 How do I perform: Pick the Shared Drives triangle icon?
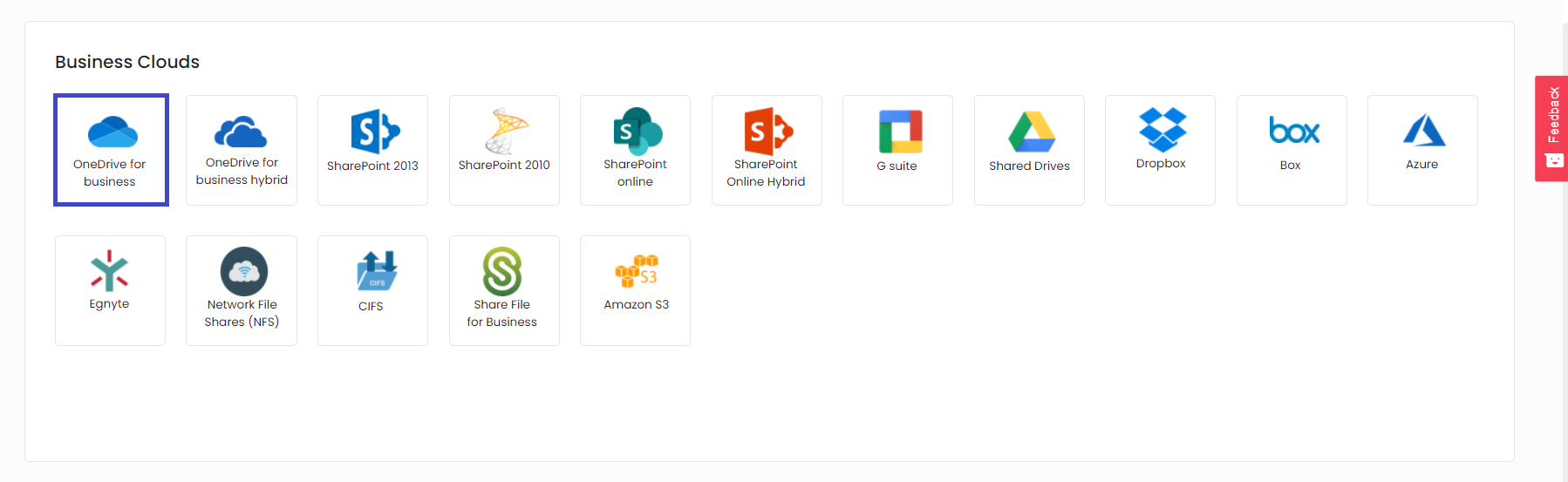[1032, 132]
